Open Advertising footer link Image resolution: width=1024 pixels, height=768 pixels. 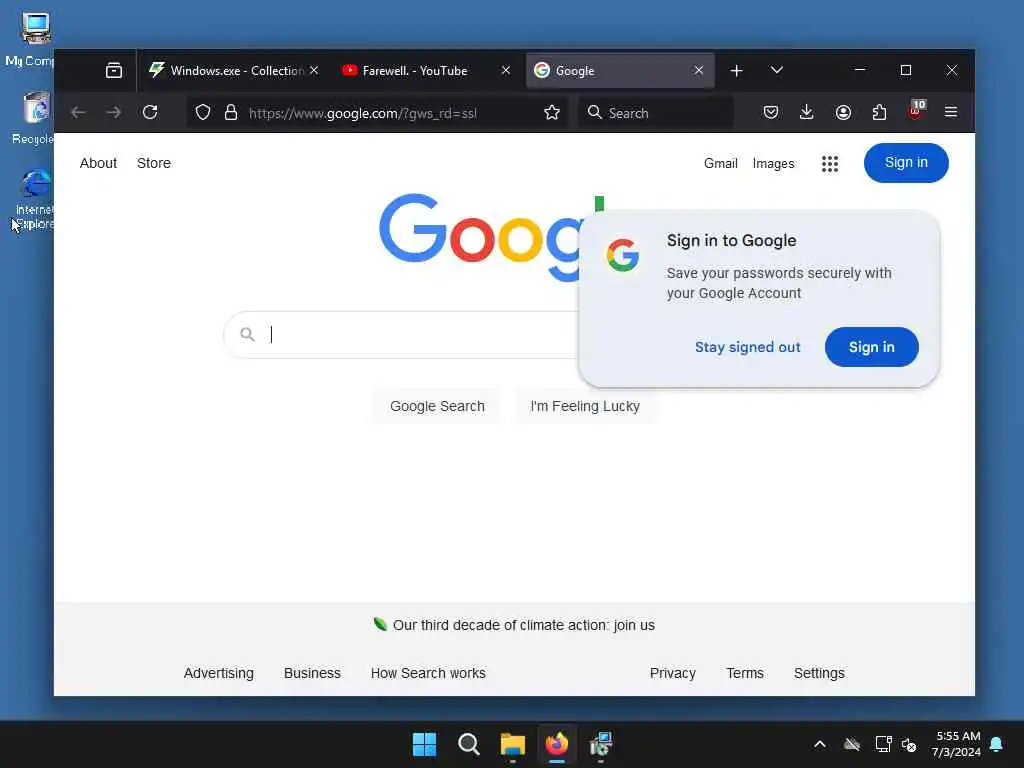[218, 673]
